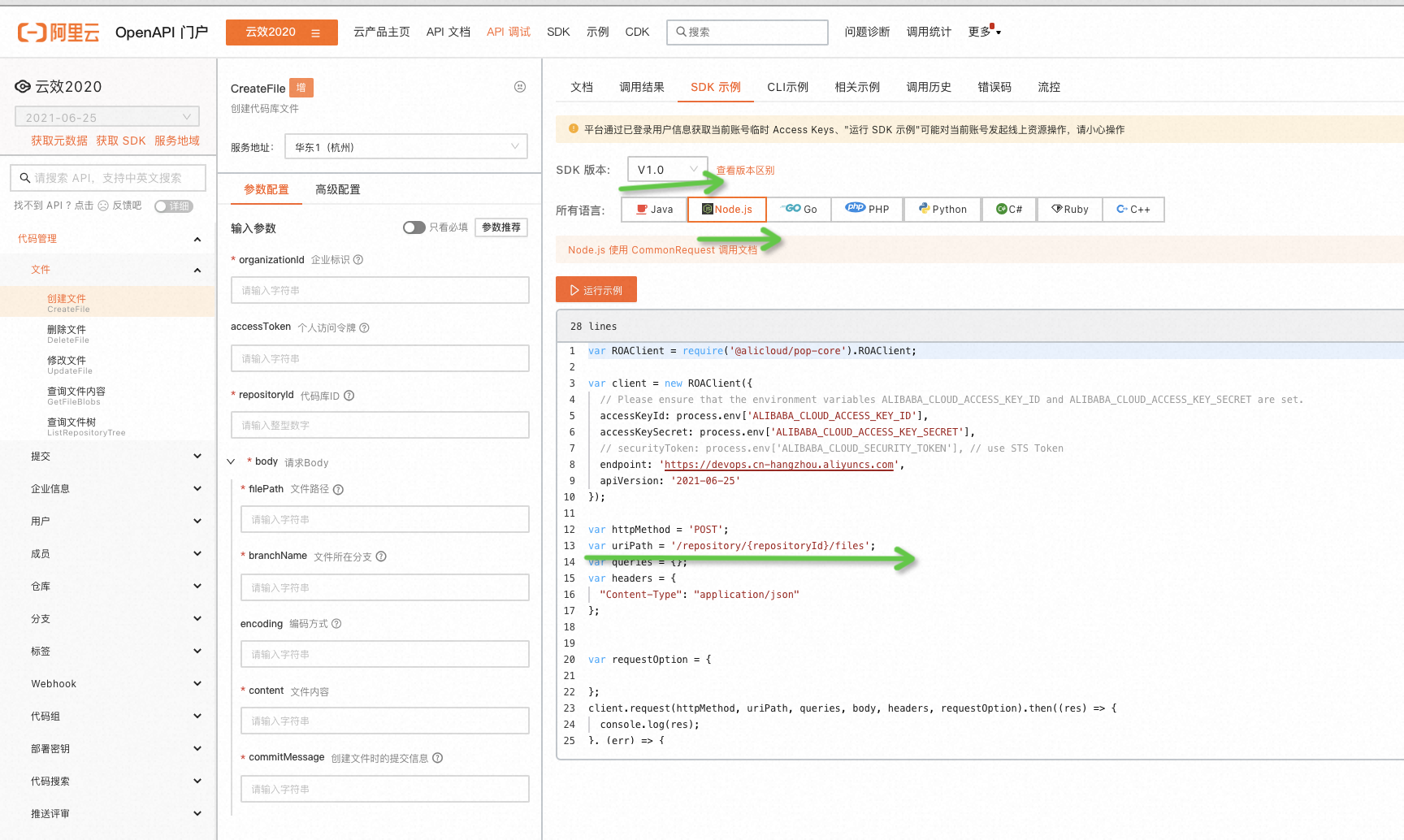Collapse the 文件 group
This screenshot has height=840, width=1404.
[197, 270]
